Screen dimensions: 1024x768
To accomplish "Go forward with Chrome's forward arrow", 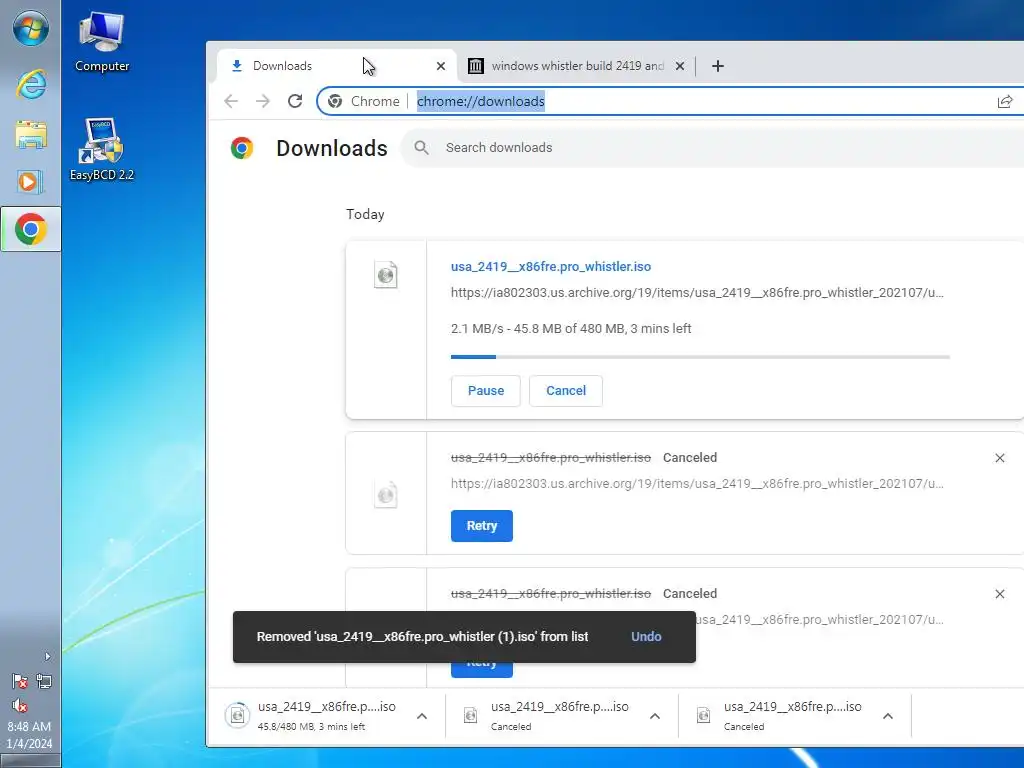I will tap(263, 101).
